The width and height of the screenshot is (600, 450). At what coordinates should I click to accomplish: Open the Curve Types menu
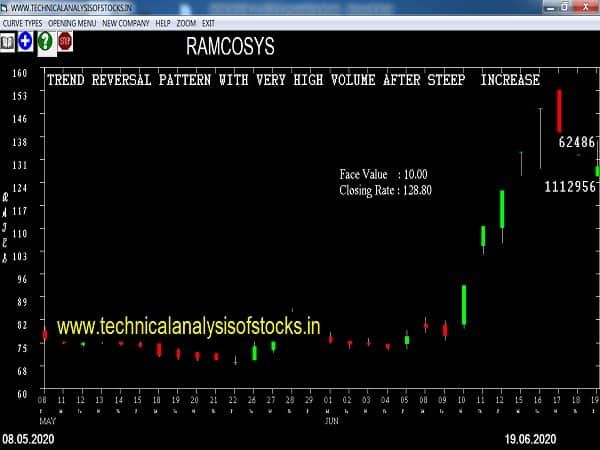coord(21,22)
